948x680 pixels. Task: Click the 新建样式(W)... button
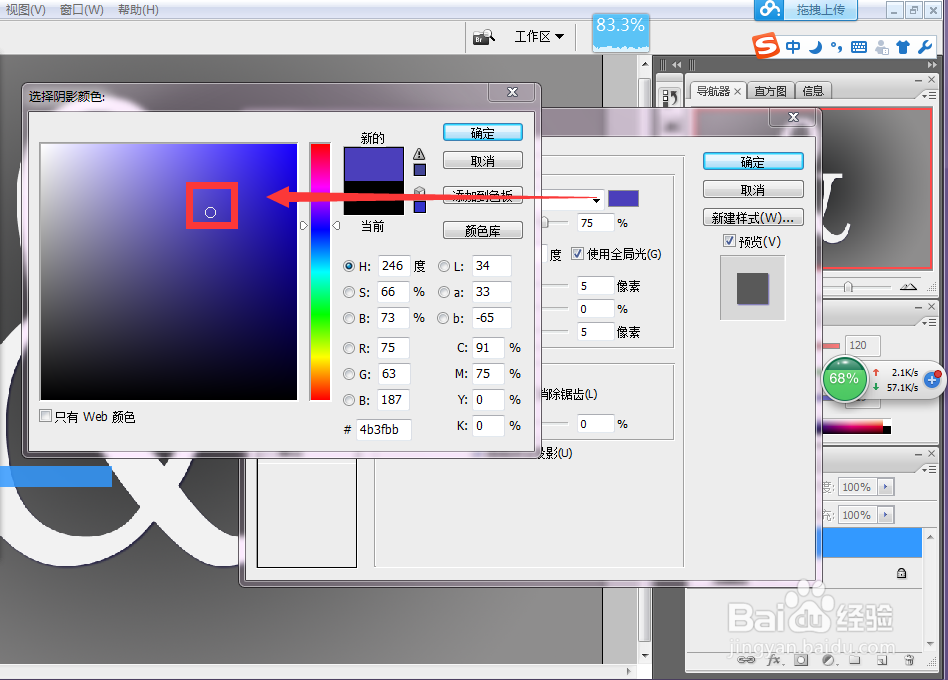click(x=753, y=218)
